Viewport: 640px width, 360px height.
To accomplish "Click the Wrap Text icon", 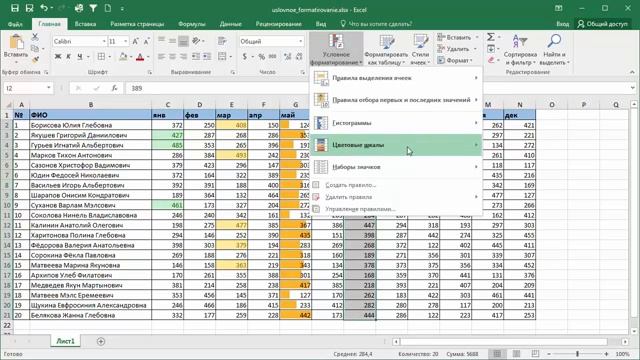I will [x=222, y=41].
